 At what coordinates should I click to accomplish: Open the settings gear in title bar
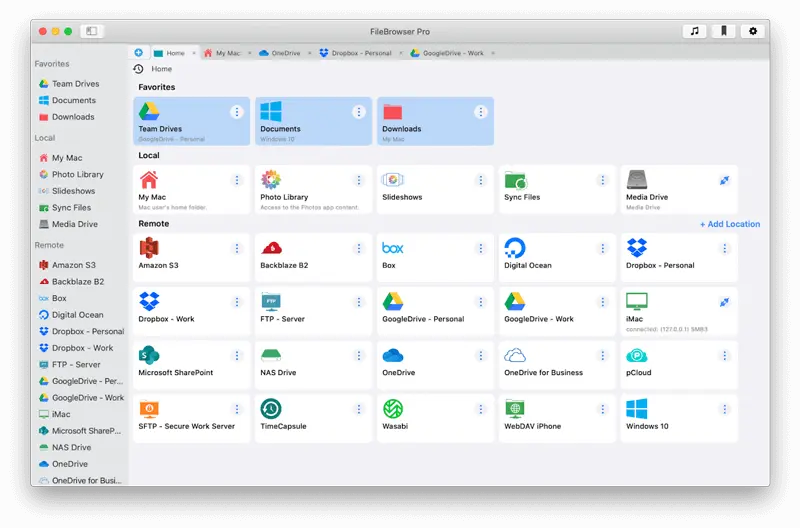[753, 31]
